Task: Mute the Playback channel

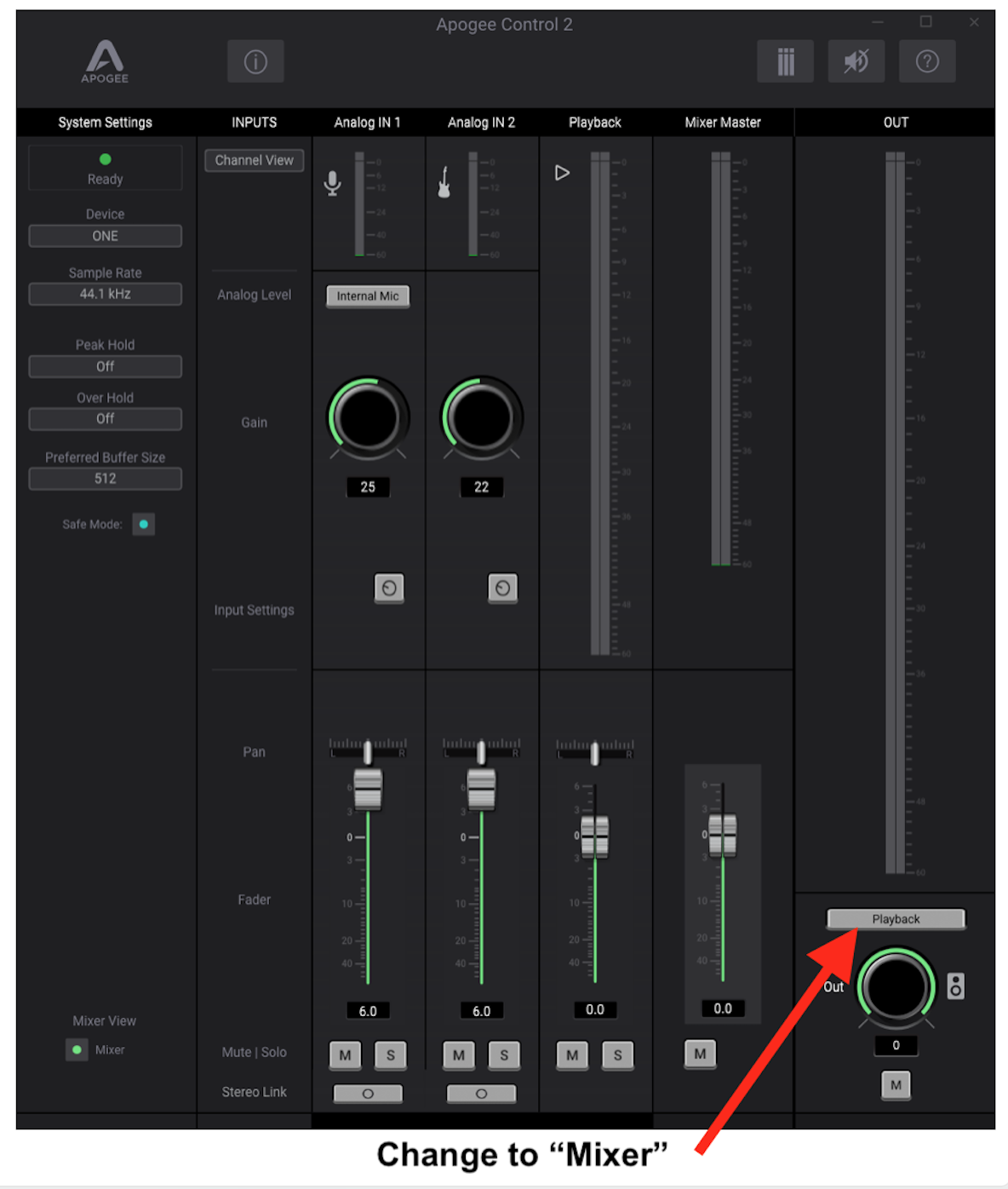Action: pos(572,1055)
